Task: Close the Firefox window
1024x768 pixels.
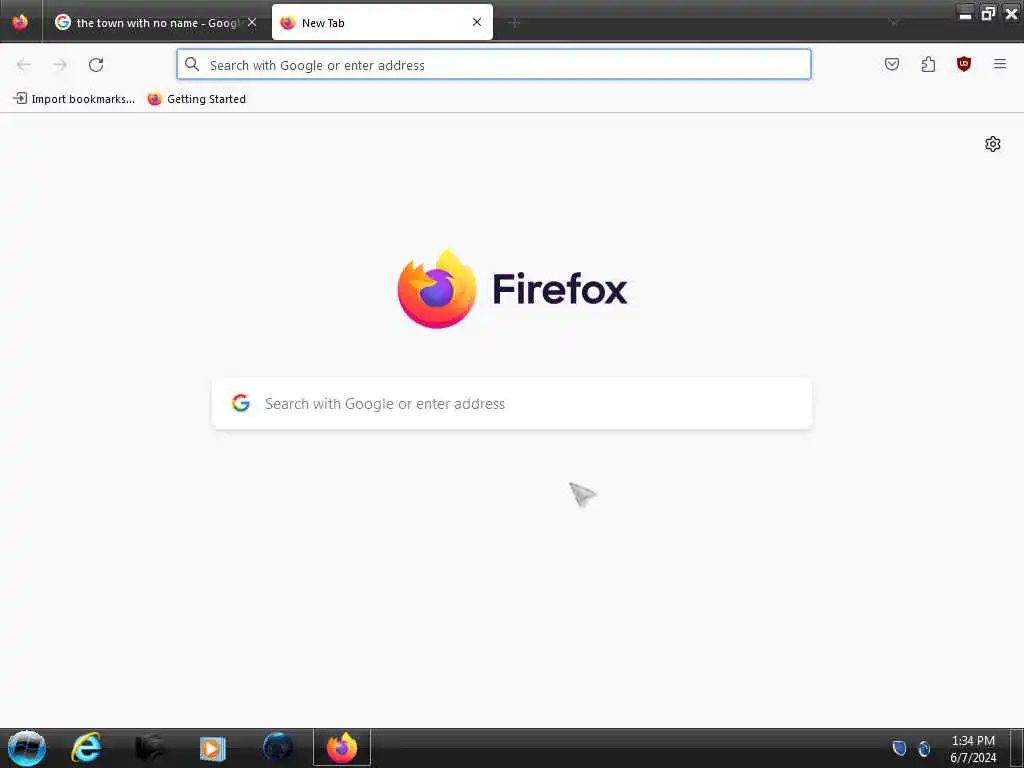Action: 1011,13
